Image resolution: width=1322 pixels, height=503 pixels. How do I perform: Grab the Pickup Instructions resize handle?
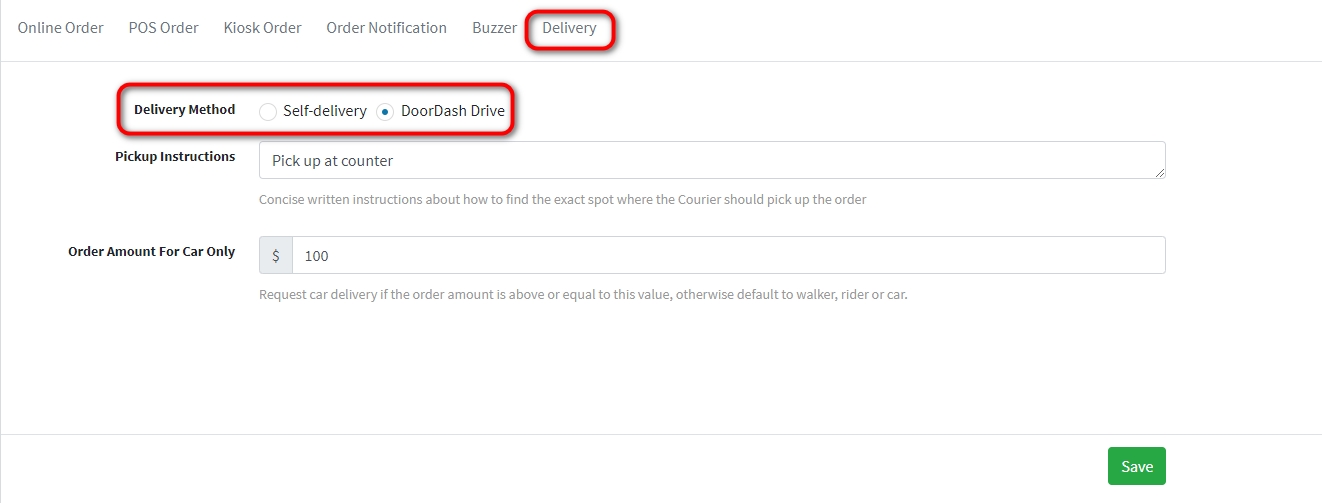[1159, 173]
